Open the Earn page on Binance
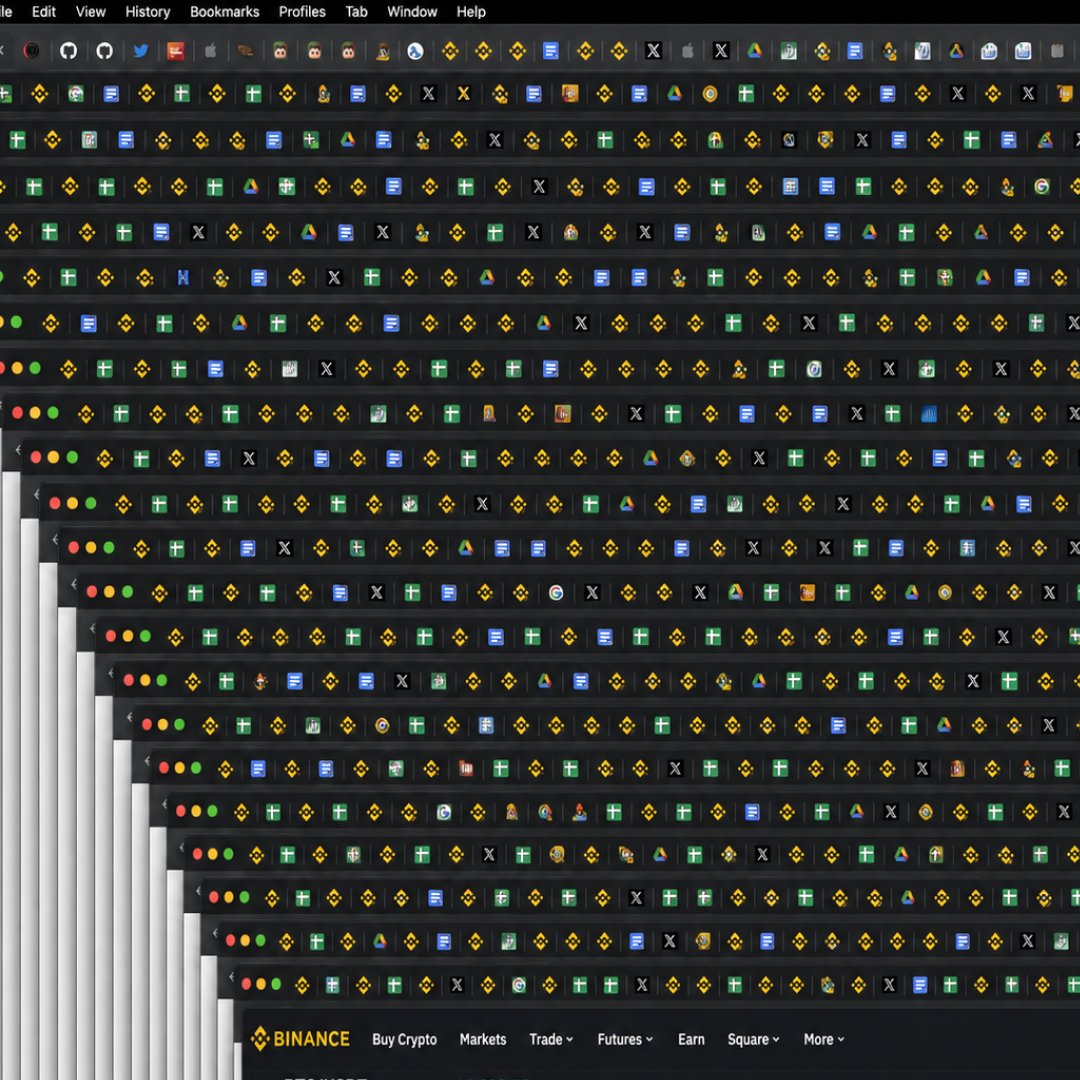 [x=691, y=1039]
